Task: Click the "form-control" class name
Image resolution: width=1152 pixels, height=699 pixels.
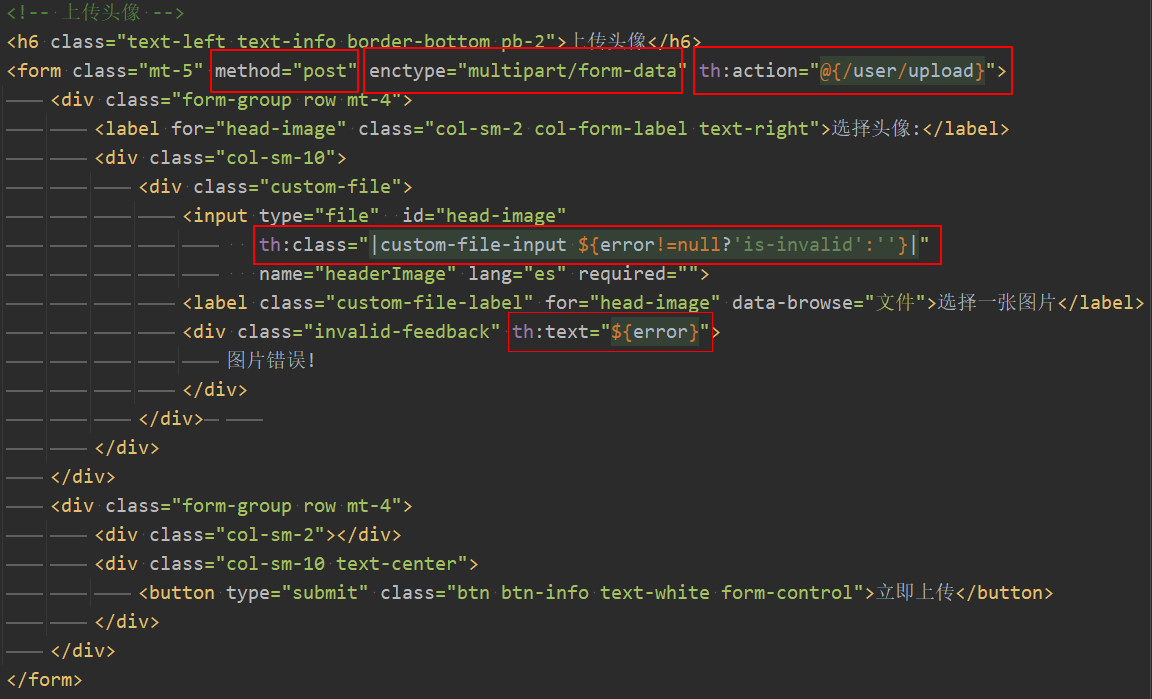Action: (x=787, y=593)
